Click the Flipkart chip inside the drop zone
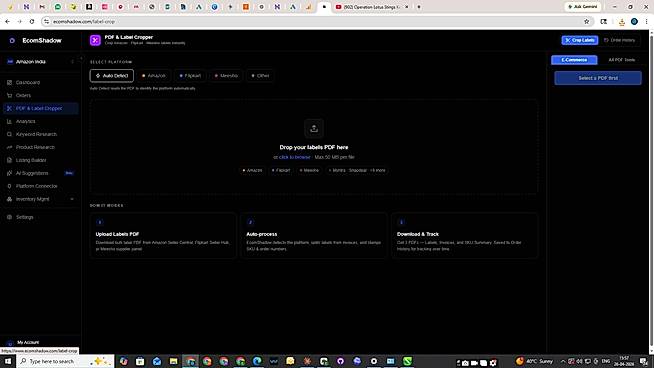The image size is (654, 368). pos(281,170)
